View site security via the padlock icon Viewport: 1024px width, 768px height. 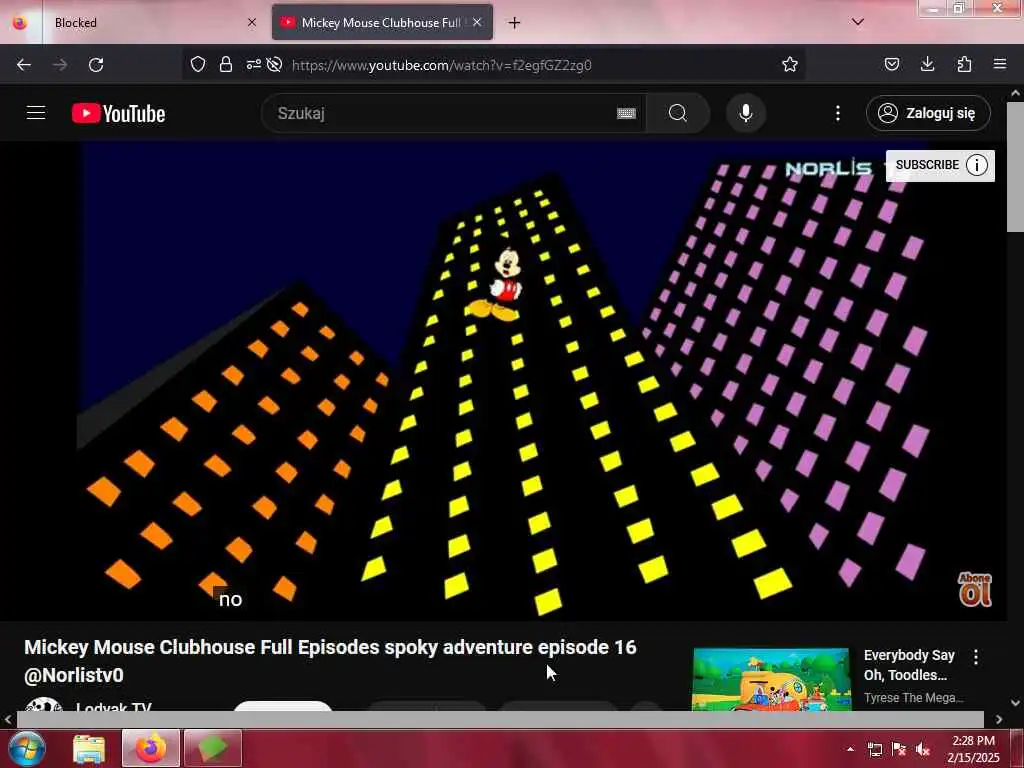pos(226,64)
